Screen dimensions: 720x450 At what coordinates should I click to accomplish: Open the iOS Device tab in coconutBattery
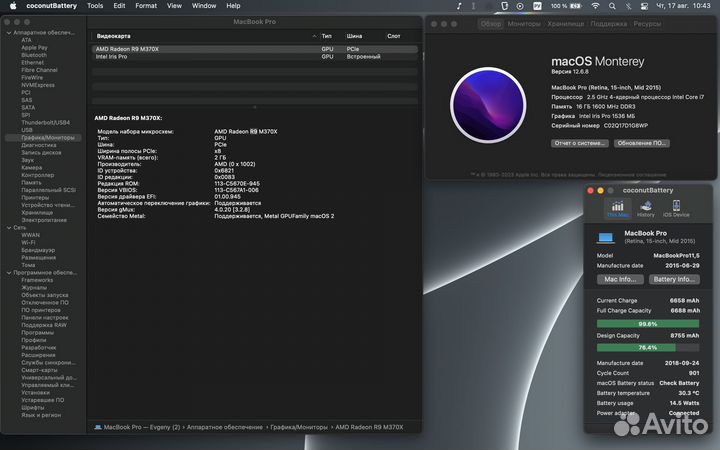(676, 209)
